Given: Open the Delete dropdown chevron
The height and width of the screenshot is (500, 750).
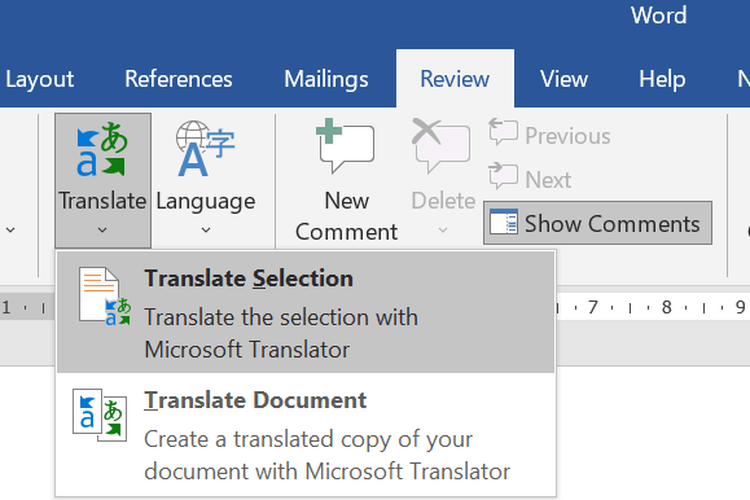Looking at the screenshot, I should 443,230.
